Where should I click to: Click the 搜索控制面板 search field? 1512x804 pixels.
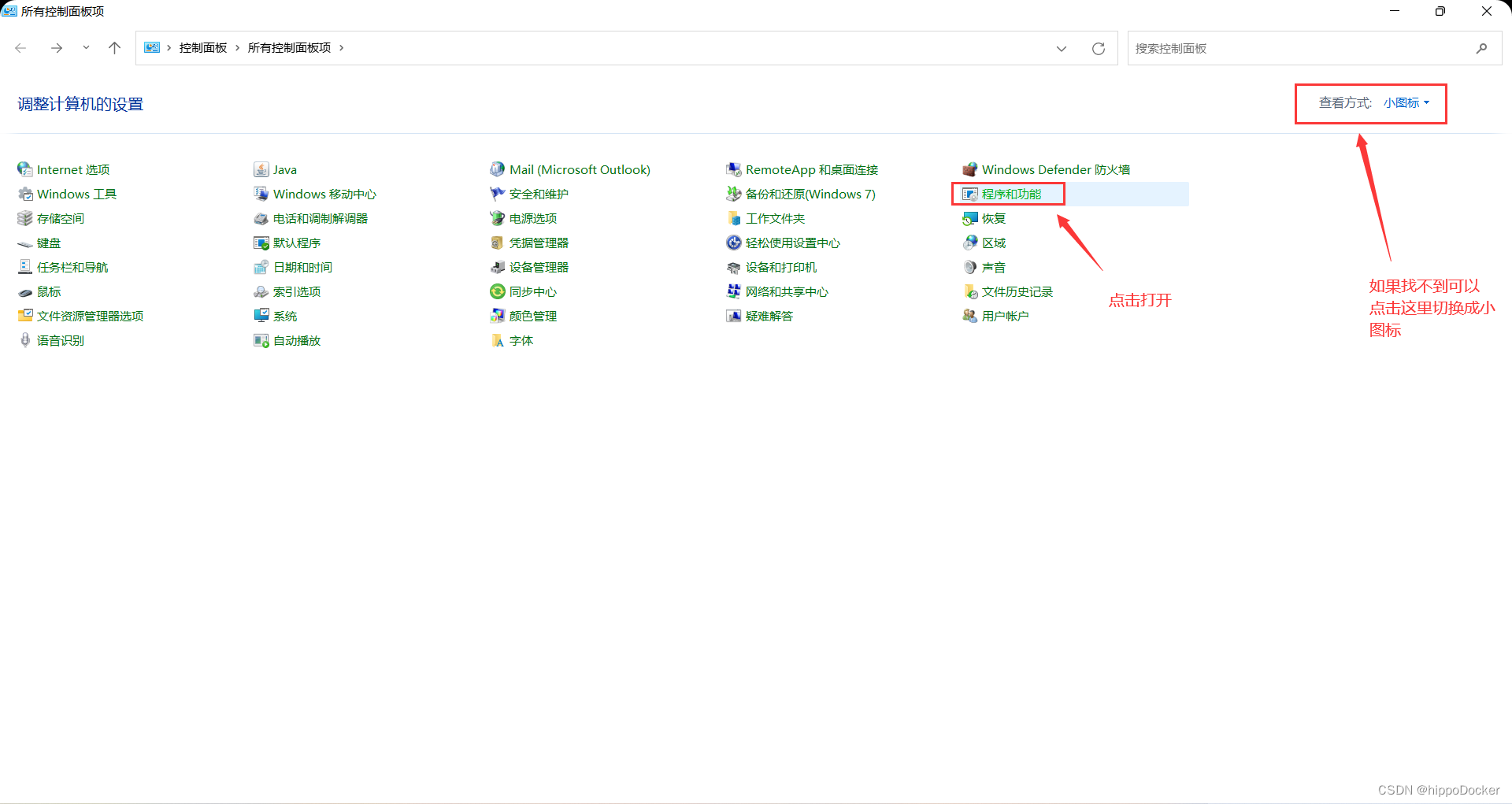click(x=1301, y=49)
